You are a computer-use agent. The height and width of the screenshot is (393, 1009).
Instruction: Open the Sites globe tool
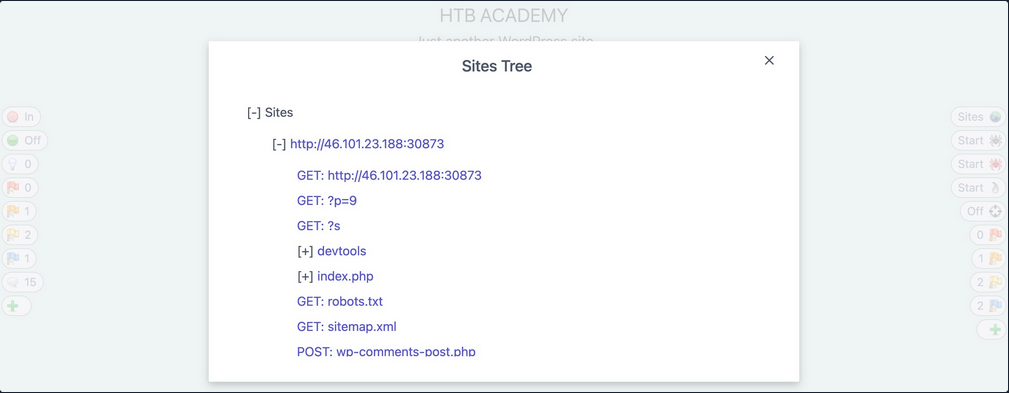pos(979,117)
